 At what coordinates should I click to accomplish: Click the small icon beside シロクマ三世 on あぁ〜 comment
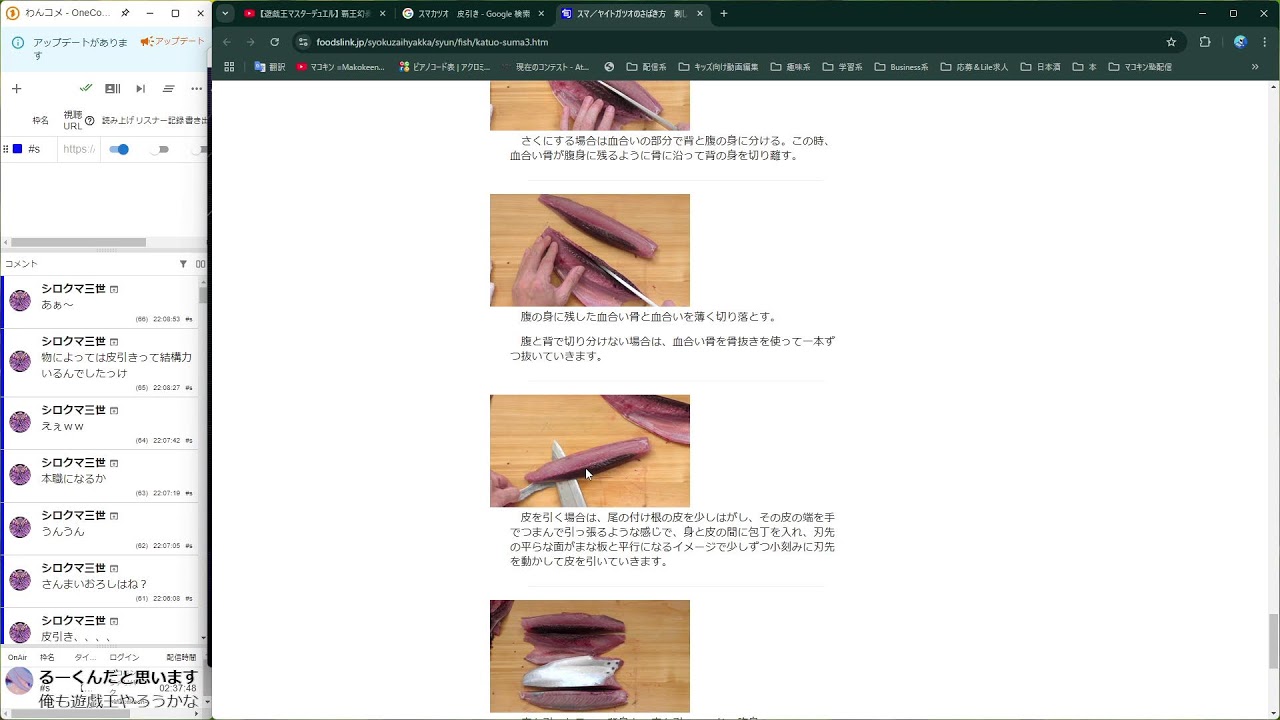[x=114, y=289]
